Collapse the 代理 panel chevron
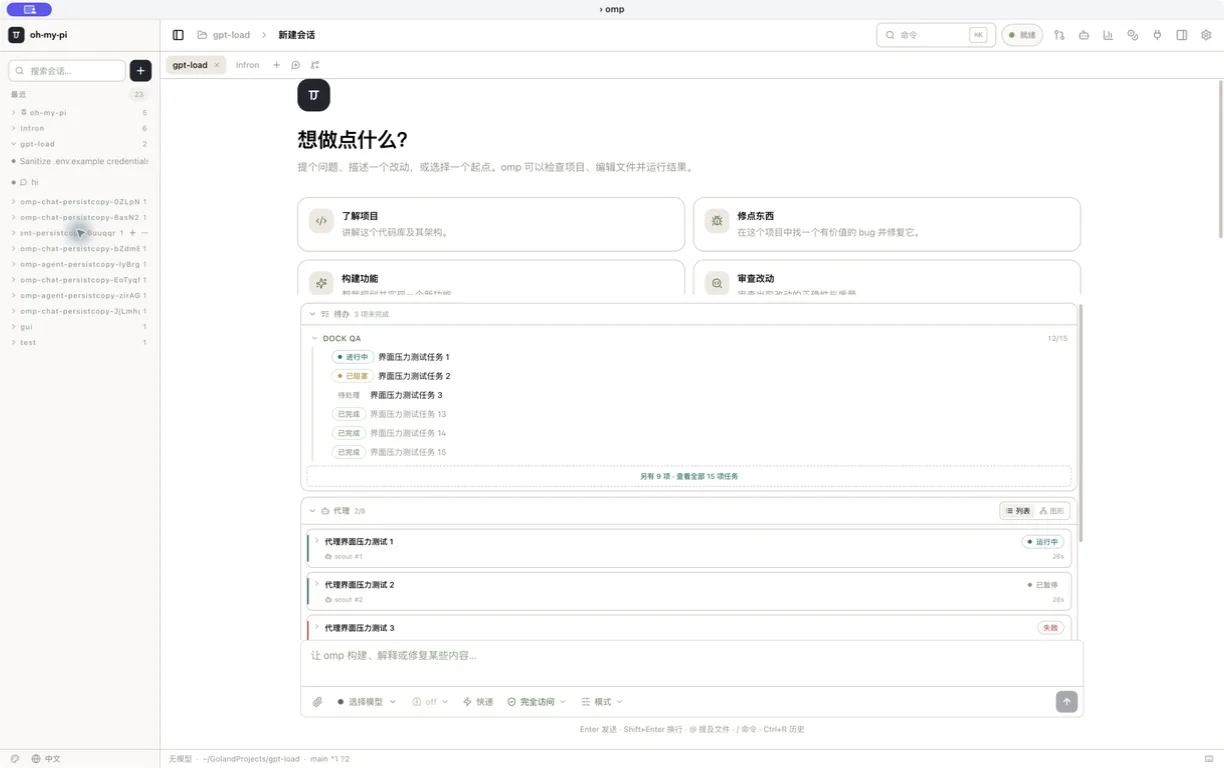Viewport: 1224px width, 768px height. [x=312, y=511]
